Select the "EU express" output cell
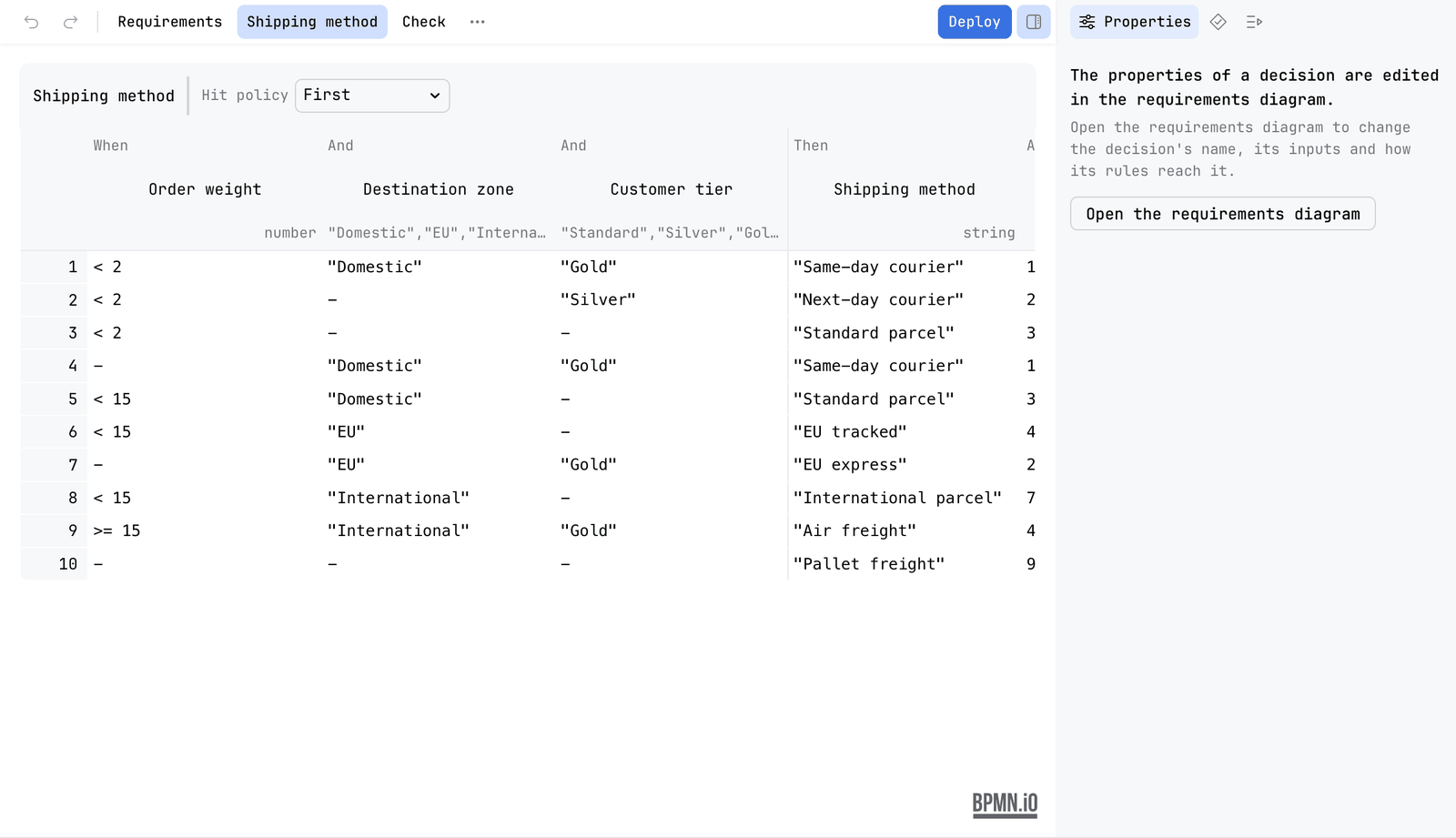 pyautogui.click(x=904, y=465)
